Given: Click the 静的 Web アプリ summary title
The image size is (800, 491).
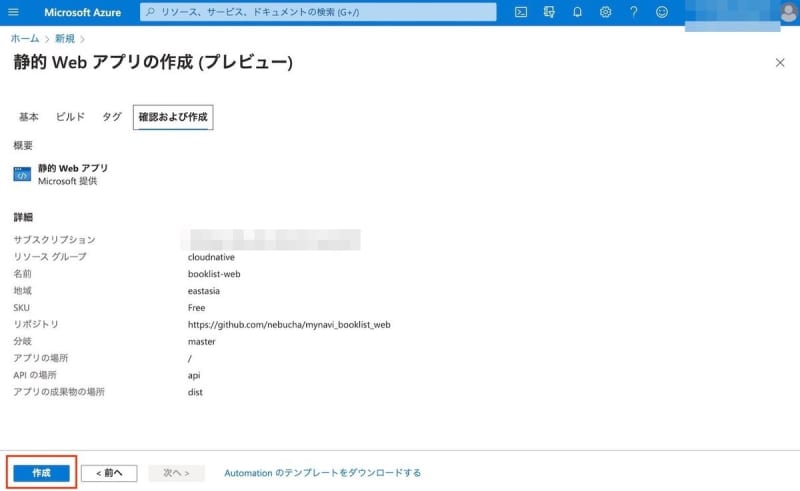Looking at the screenshot, I should (x=73, y=168).
